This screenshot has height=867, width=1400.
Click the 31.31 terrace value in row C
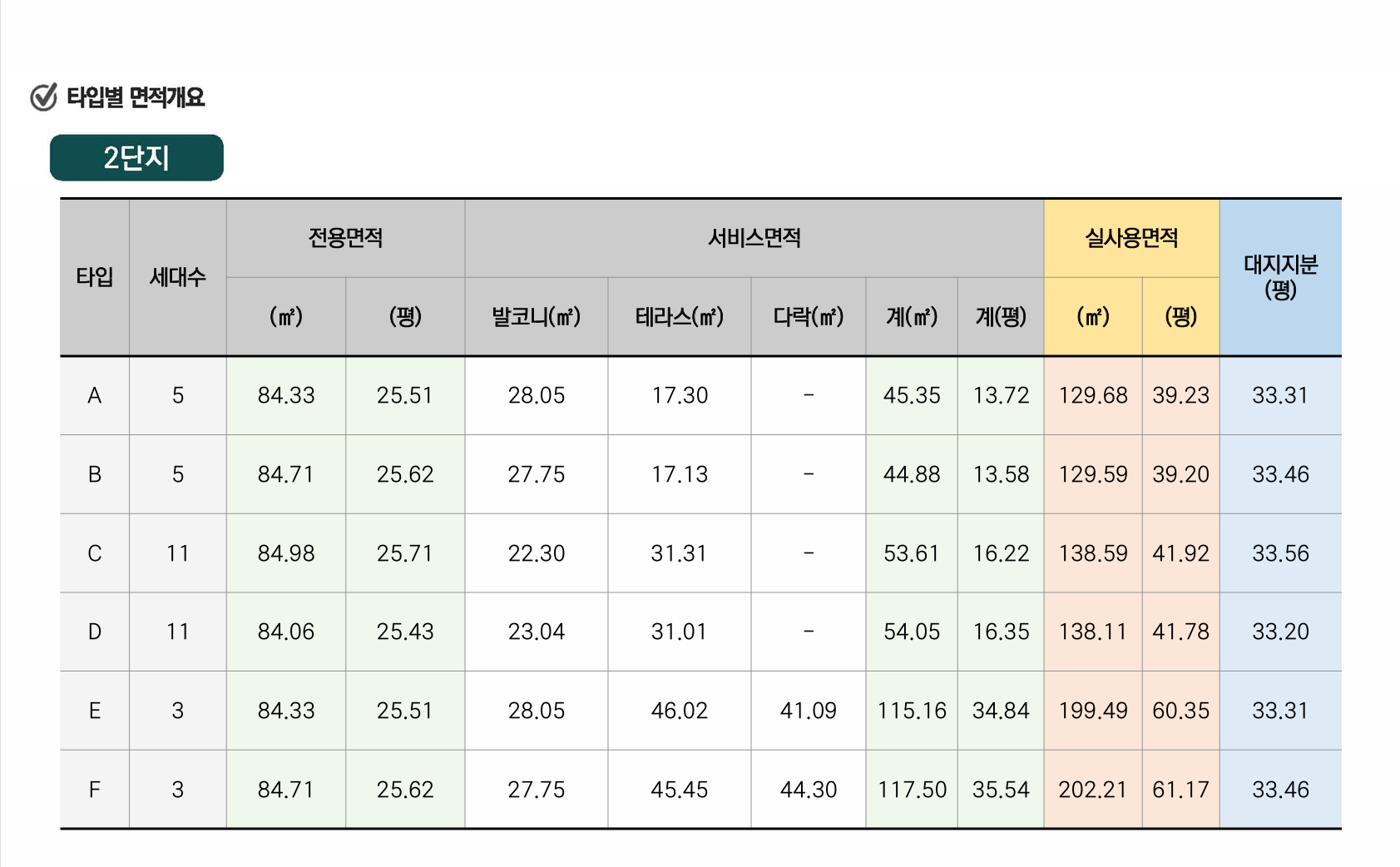pyautogui.click(x=679, y=553)
